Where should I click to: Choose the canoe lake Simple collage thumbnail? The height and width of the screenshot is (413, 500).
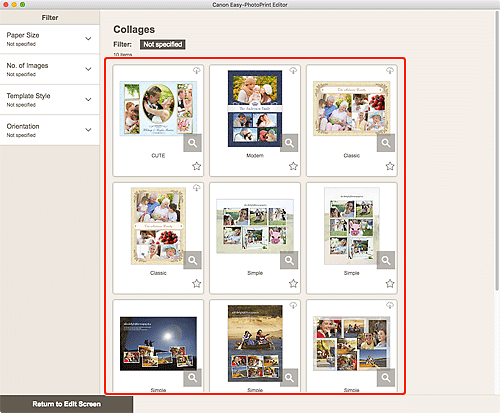coord(255,343)
